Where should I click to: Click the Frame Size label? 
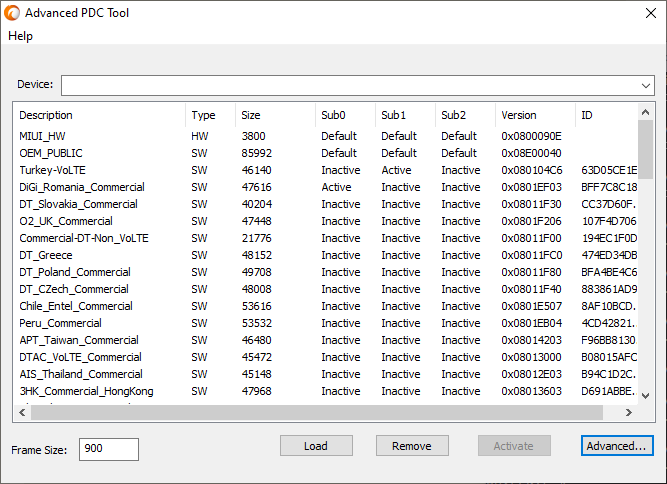click(x=39, y=450)
